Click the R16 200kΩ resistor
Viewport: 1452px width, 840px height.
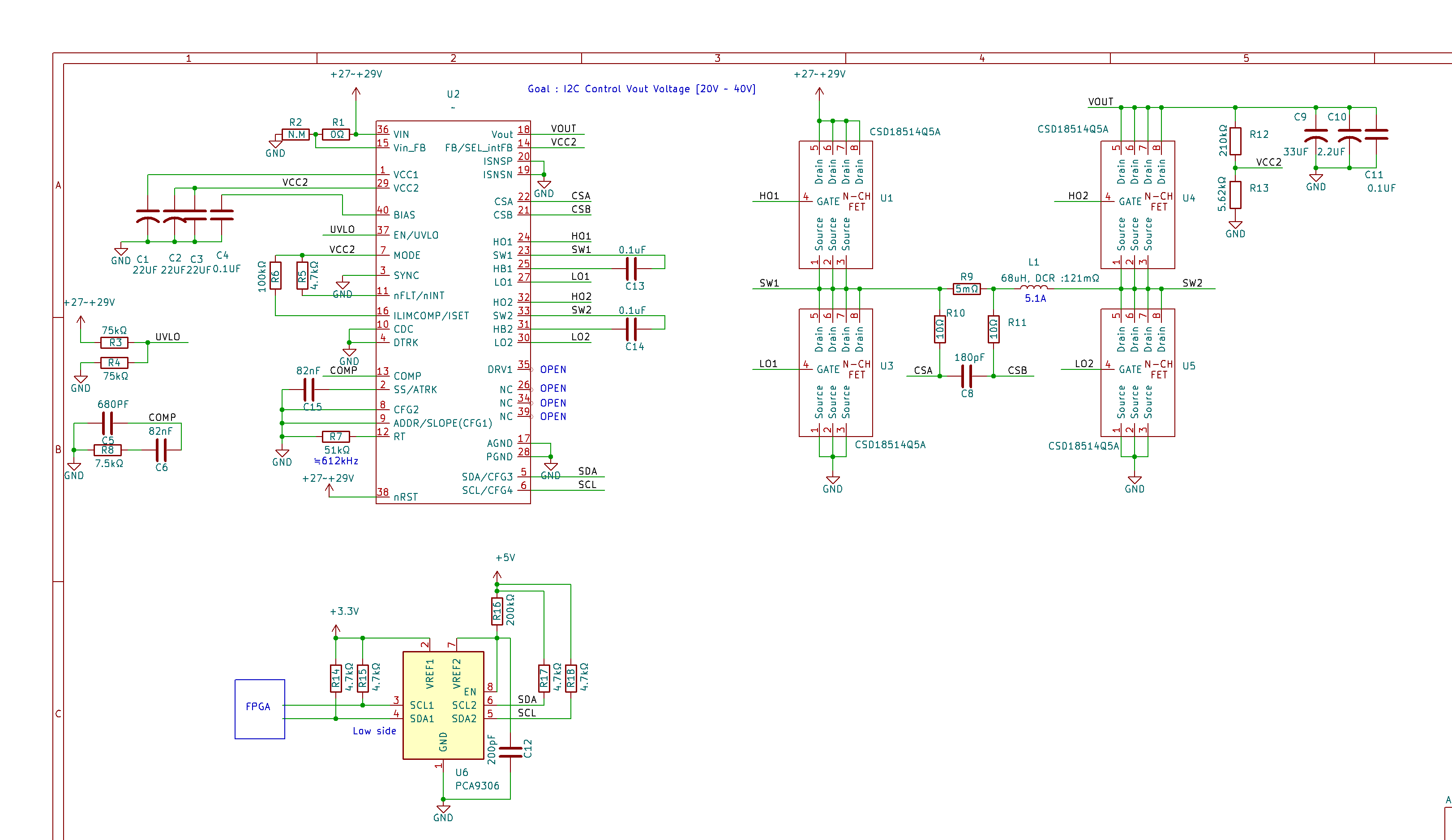pyautogui.click(x=497, y=611)
